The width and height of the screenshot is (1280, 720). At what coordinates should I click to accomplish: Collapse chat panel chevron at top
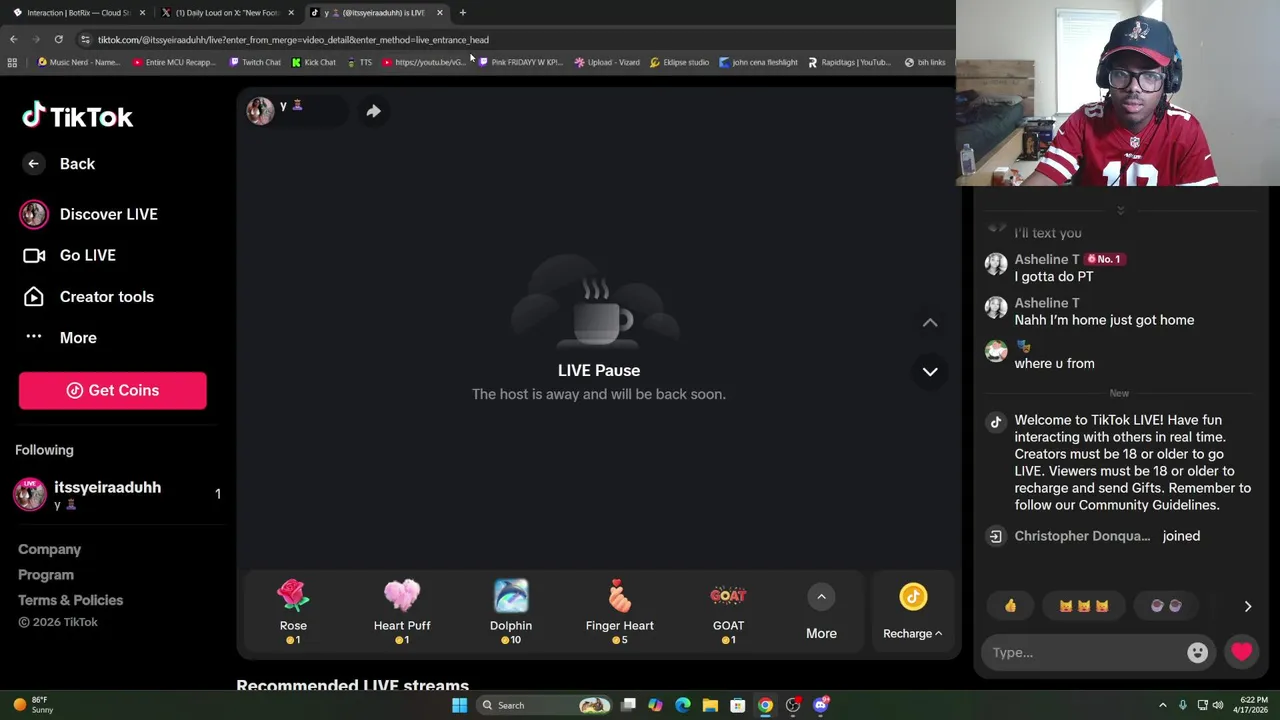point(1120,210)
